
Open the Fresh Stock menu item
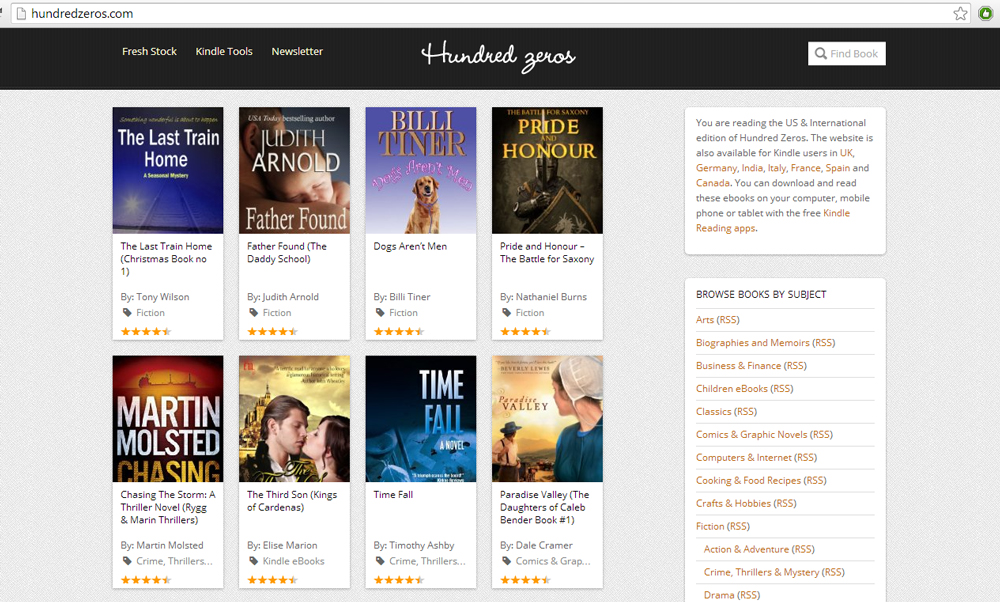(149, 51)
